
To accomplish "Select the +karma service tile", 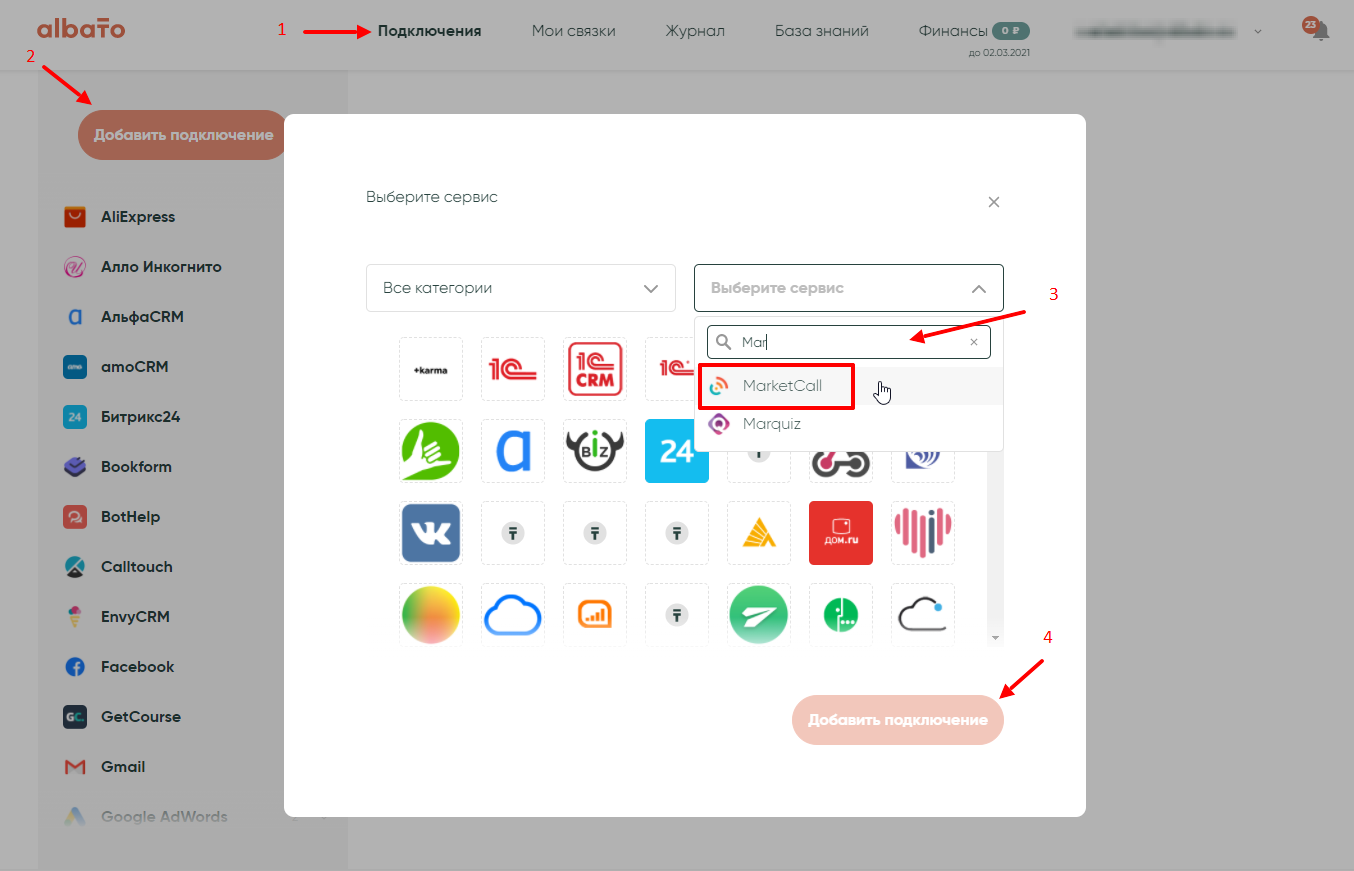I will coord(431,369).
